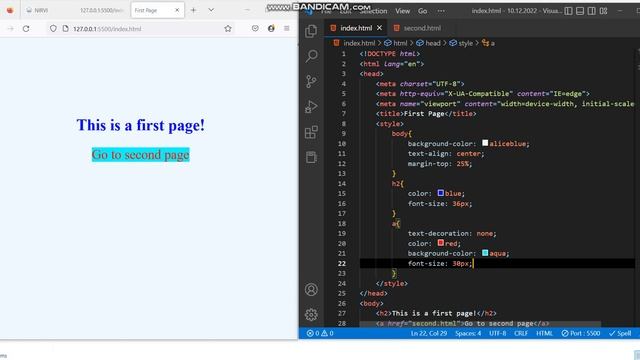Open the Accounts menu icon
This screenshot has height=360, width=640.
coord(311,289)
